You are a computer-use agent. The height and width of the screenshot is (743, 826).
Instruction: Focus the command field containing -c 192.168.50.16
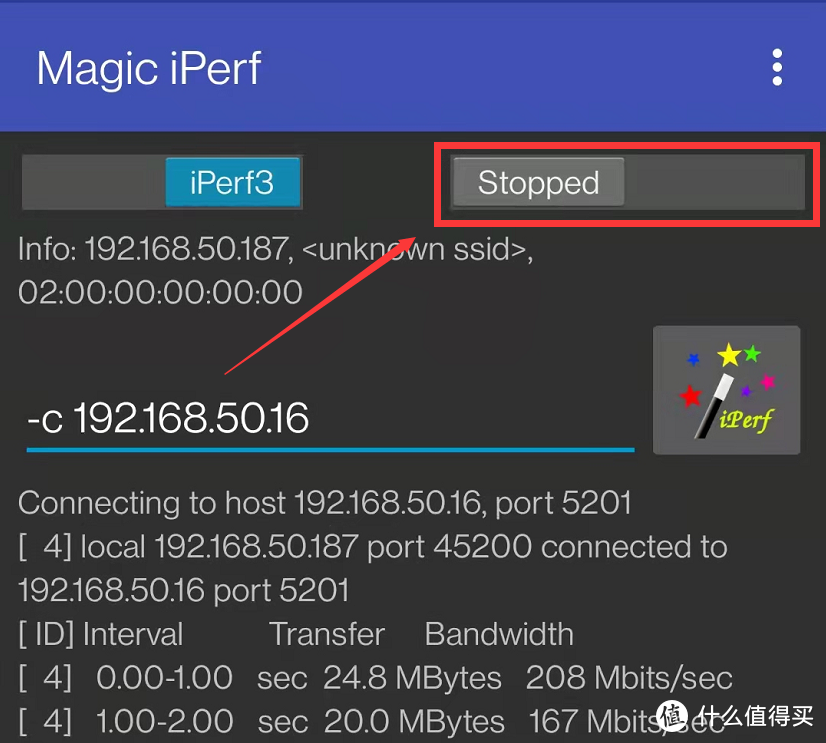coord(330,419)
